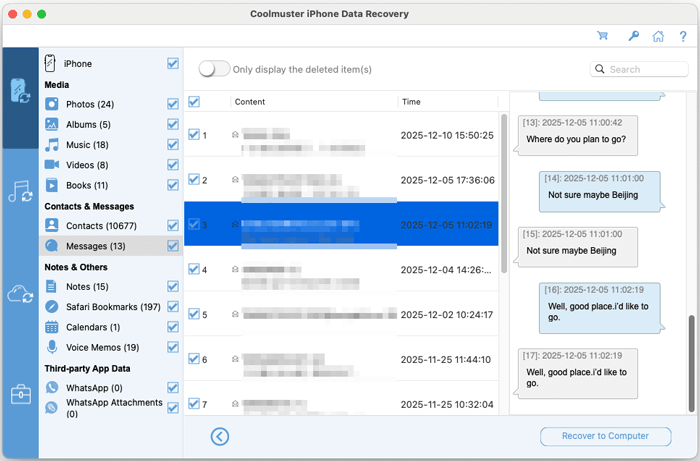
Task: Uncheck the Photos (24) checkbox
Action: click(173, 104)
